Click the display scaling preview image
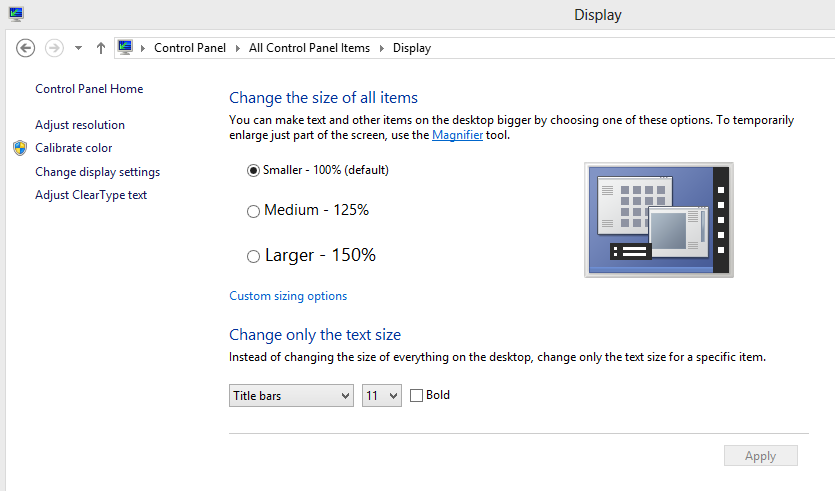Screen dimensions: 835x491 point(659,220)
